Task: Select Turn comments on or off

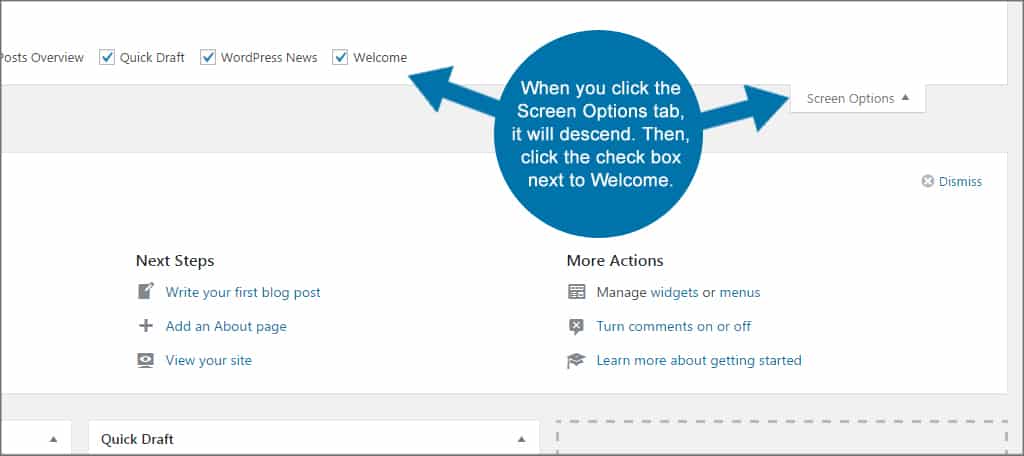Action: tap(673, 326)
